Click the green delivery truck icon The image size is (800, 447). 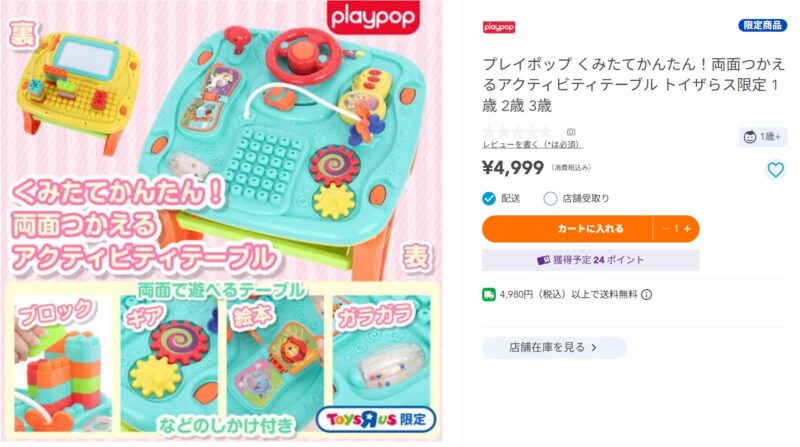488,294
